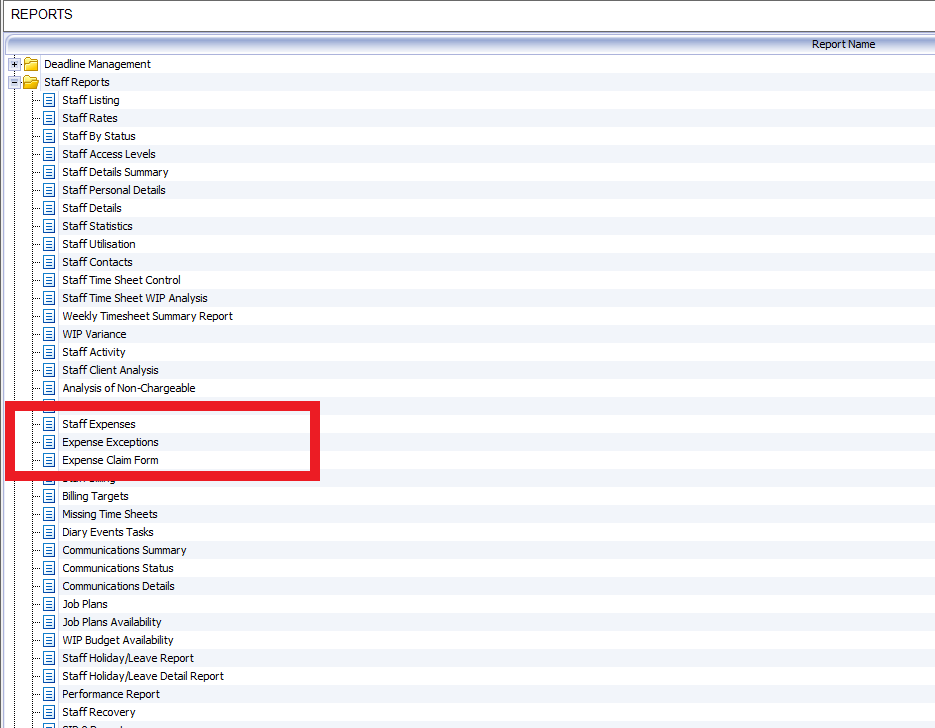Select the Staff Activity report
The image size is (935, 728).
(94, 352)
